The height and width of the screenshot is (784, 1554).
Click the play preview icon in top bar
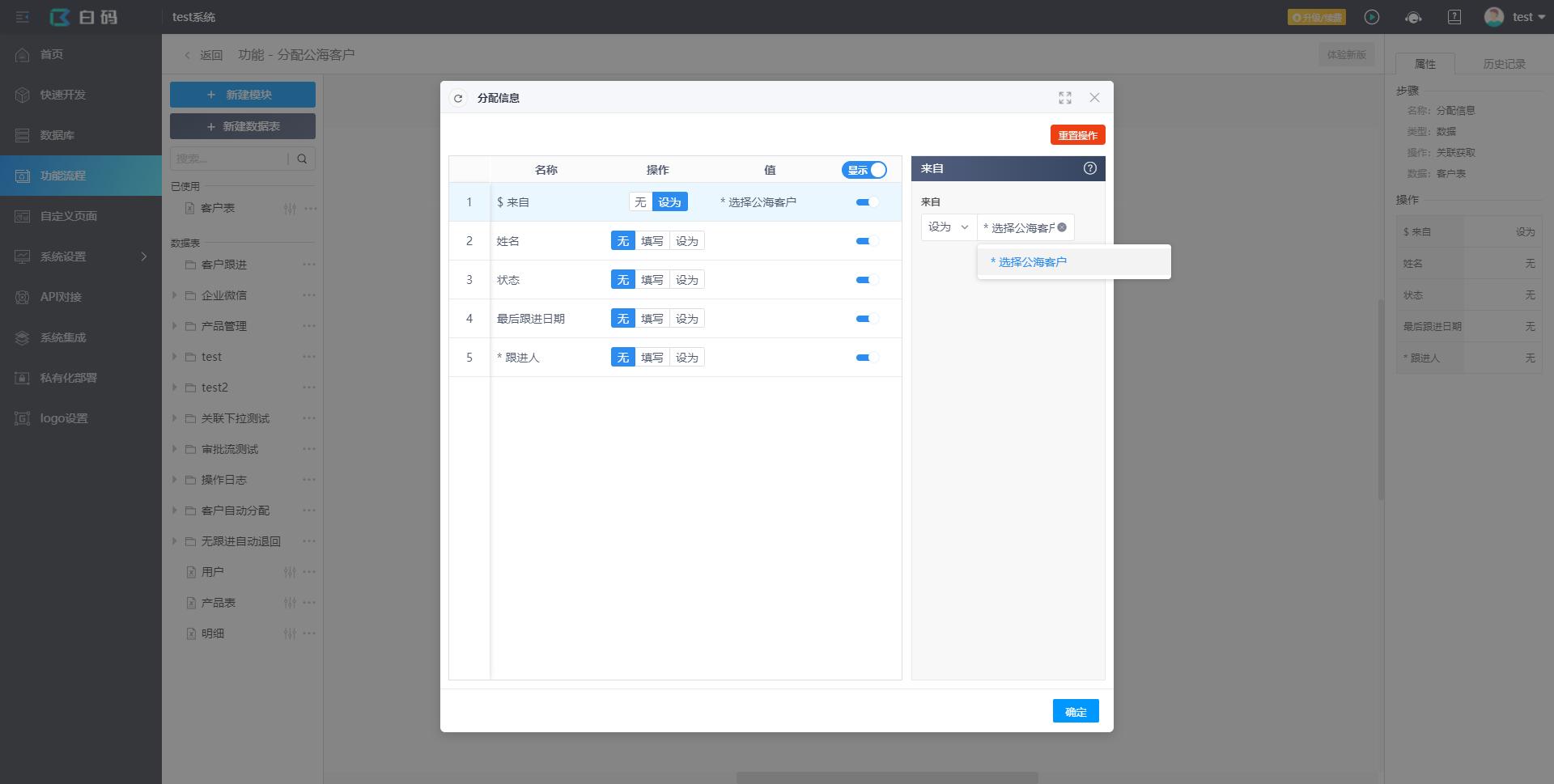pos(1372,17)
